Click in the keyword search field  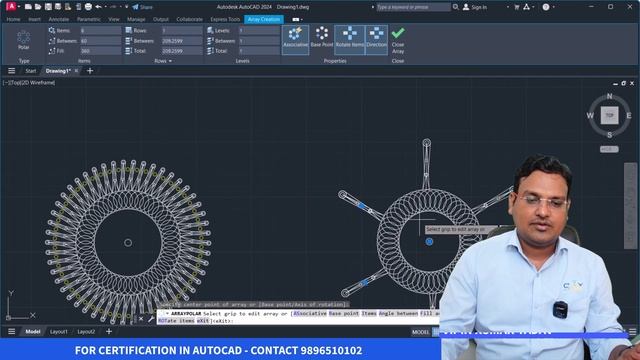coord(413,7)
